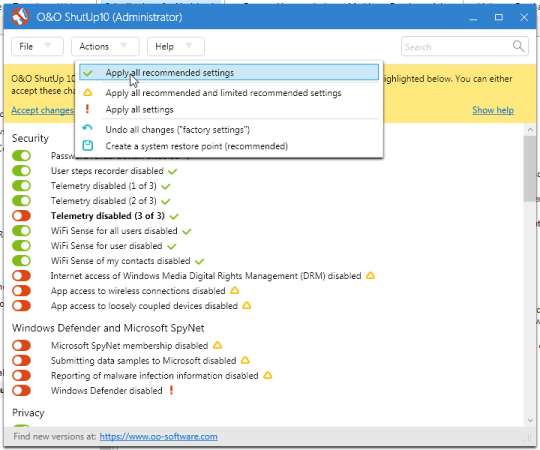Enable Reporting of malware infection information switch
The image size is (540, 450).
pos(21,375)
